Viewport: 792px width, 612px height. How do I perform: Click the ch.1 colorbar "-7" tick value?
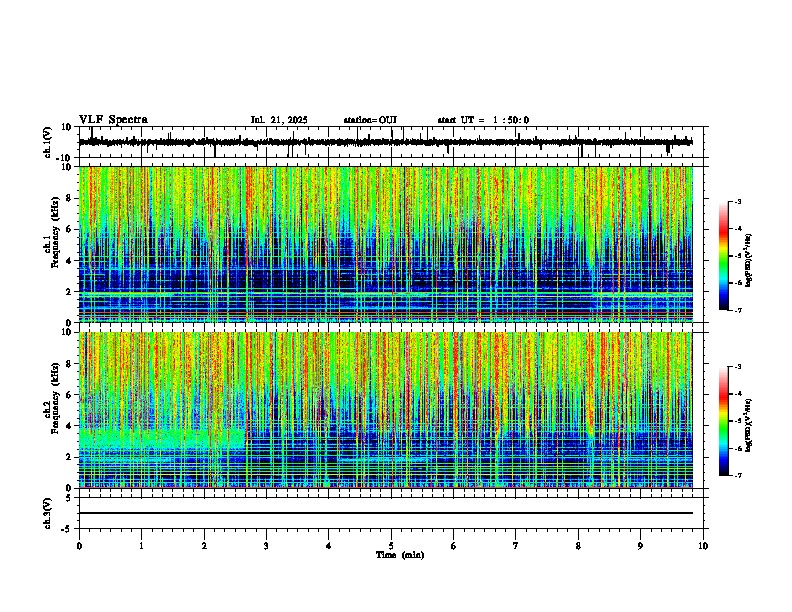tap(738, 310)
